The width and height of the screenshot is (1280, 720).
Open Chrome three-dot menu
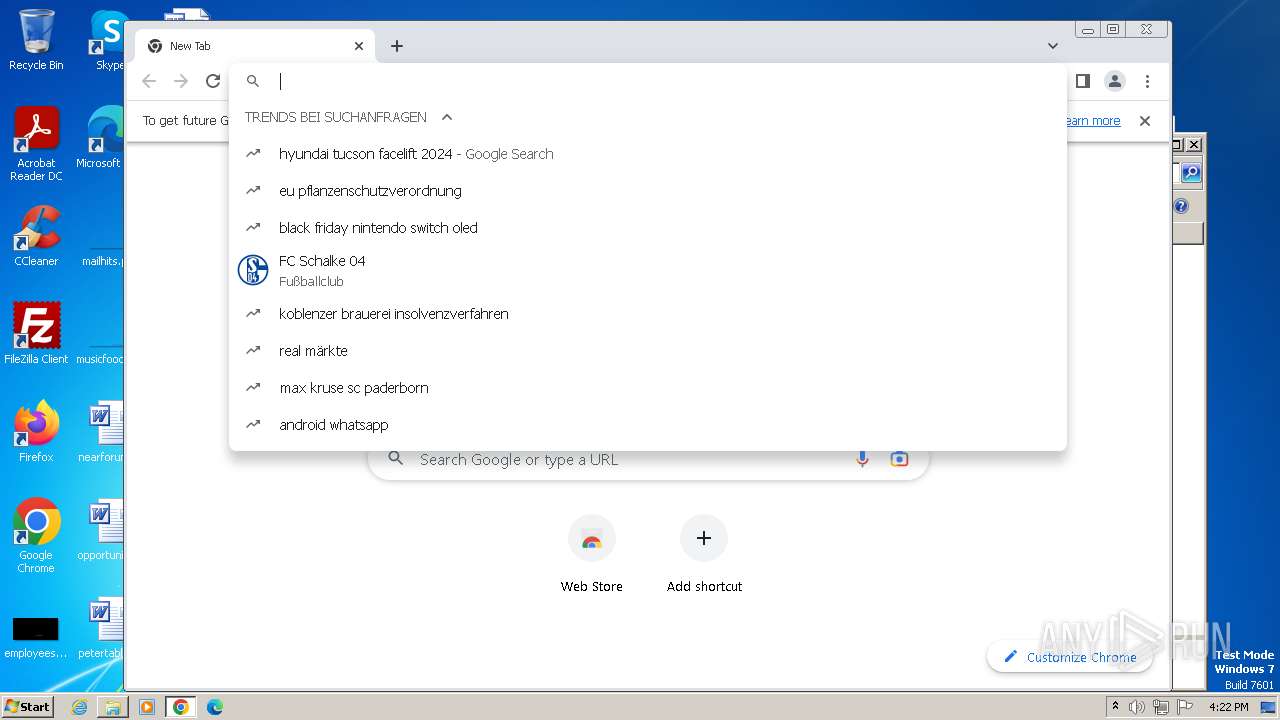click(1147, 81)
